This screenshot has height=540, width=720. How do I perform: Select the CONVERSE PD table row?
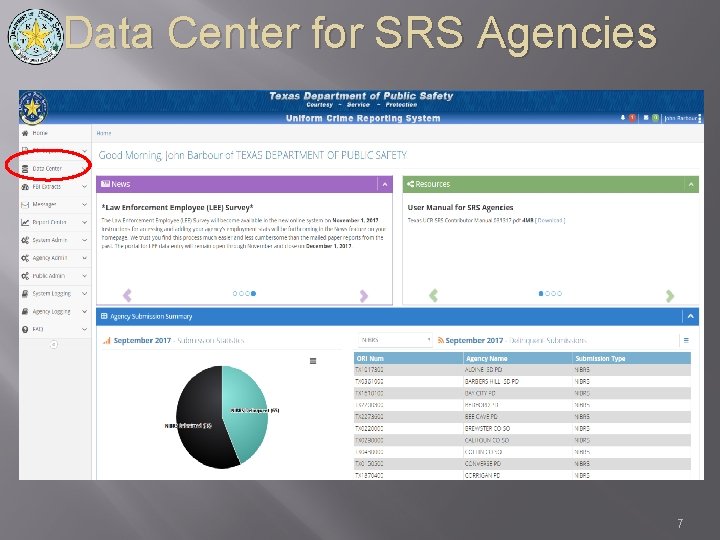[523, 464]
